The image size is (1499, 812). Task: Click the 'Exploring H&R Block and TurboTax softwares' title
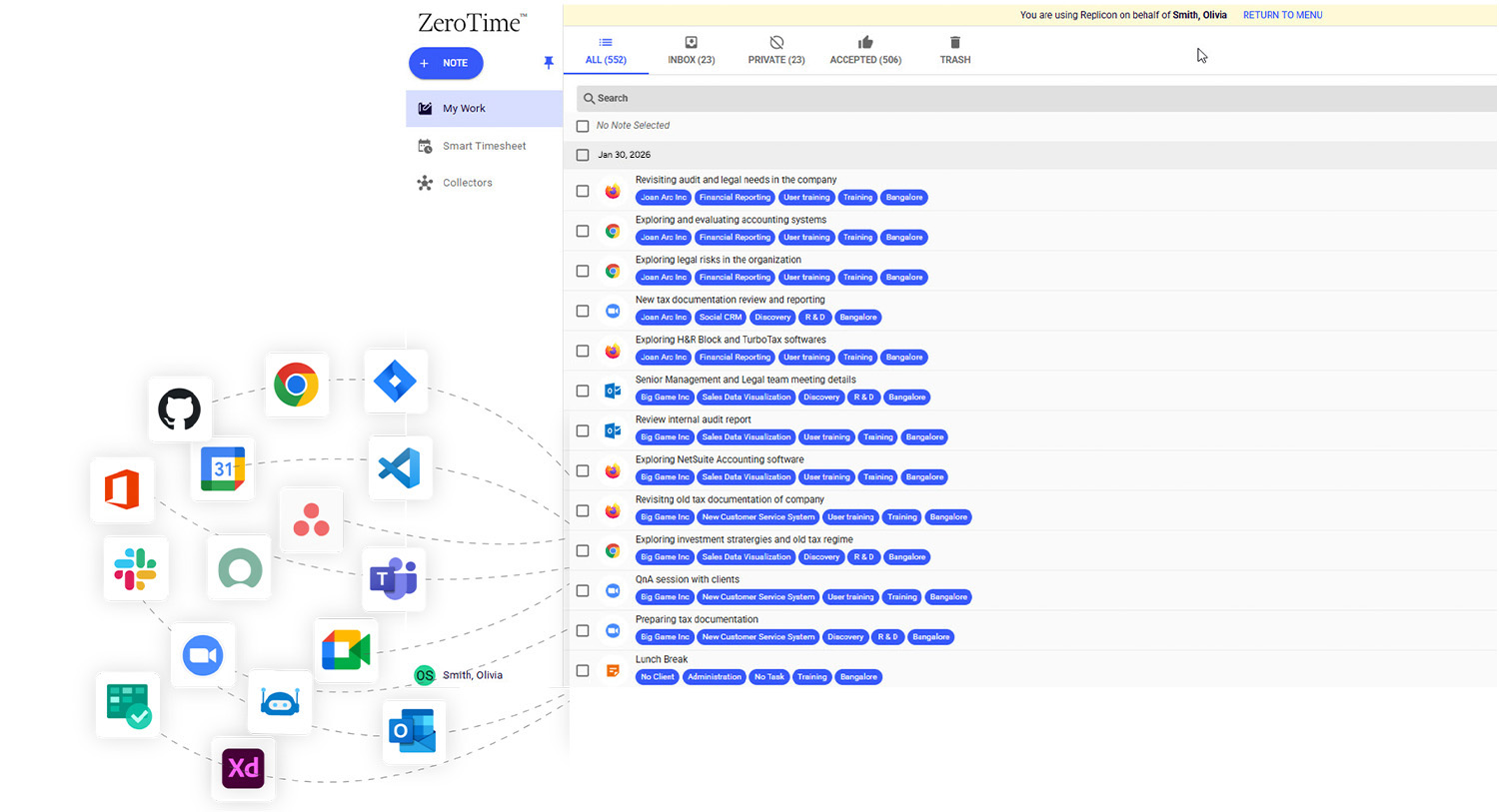[x=731, y=340]
